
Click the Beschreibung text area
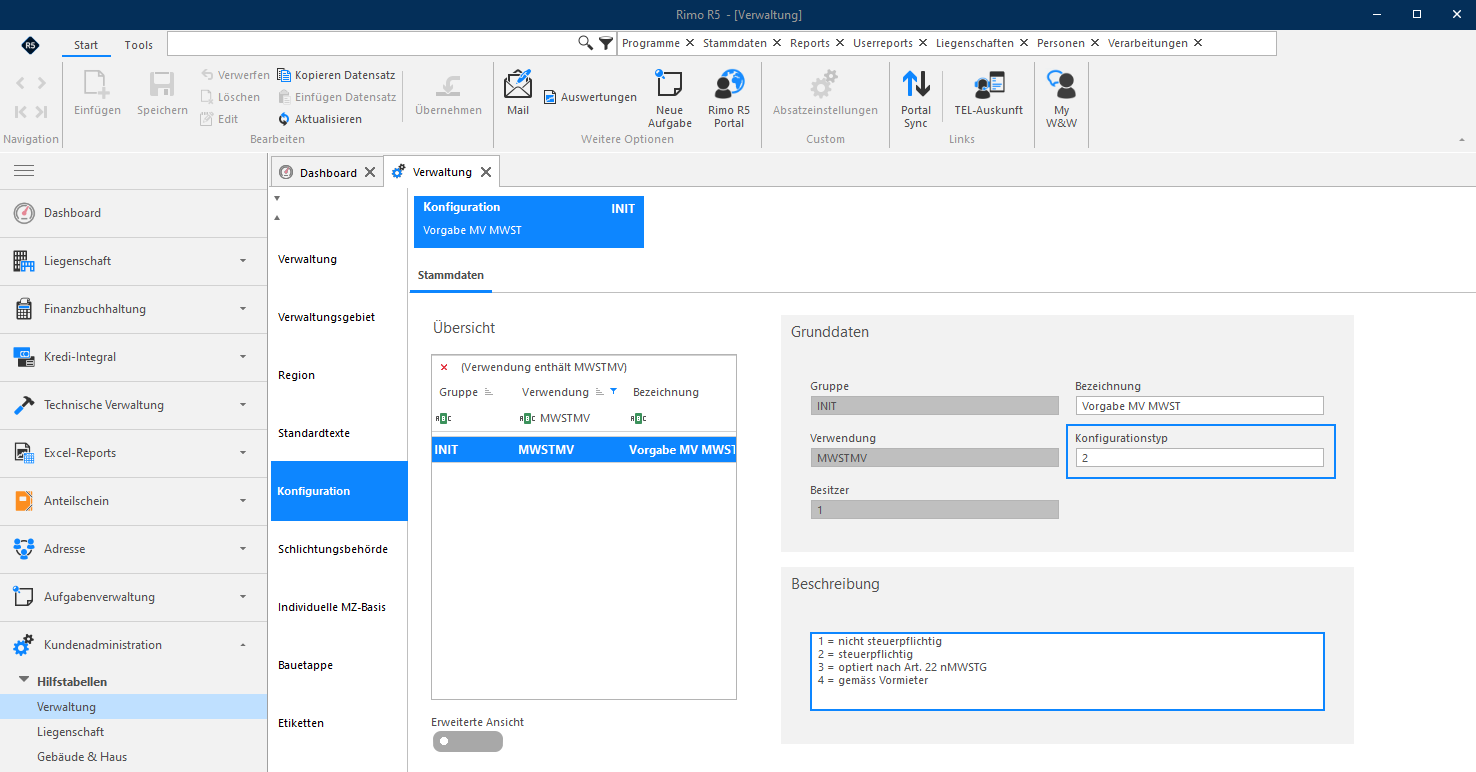1067,671
